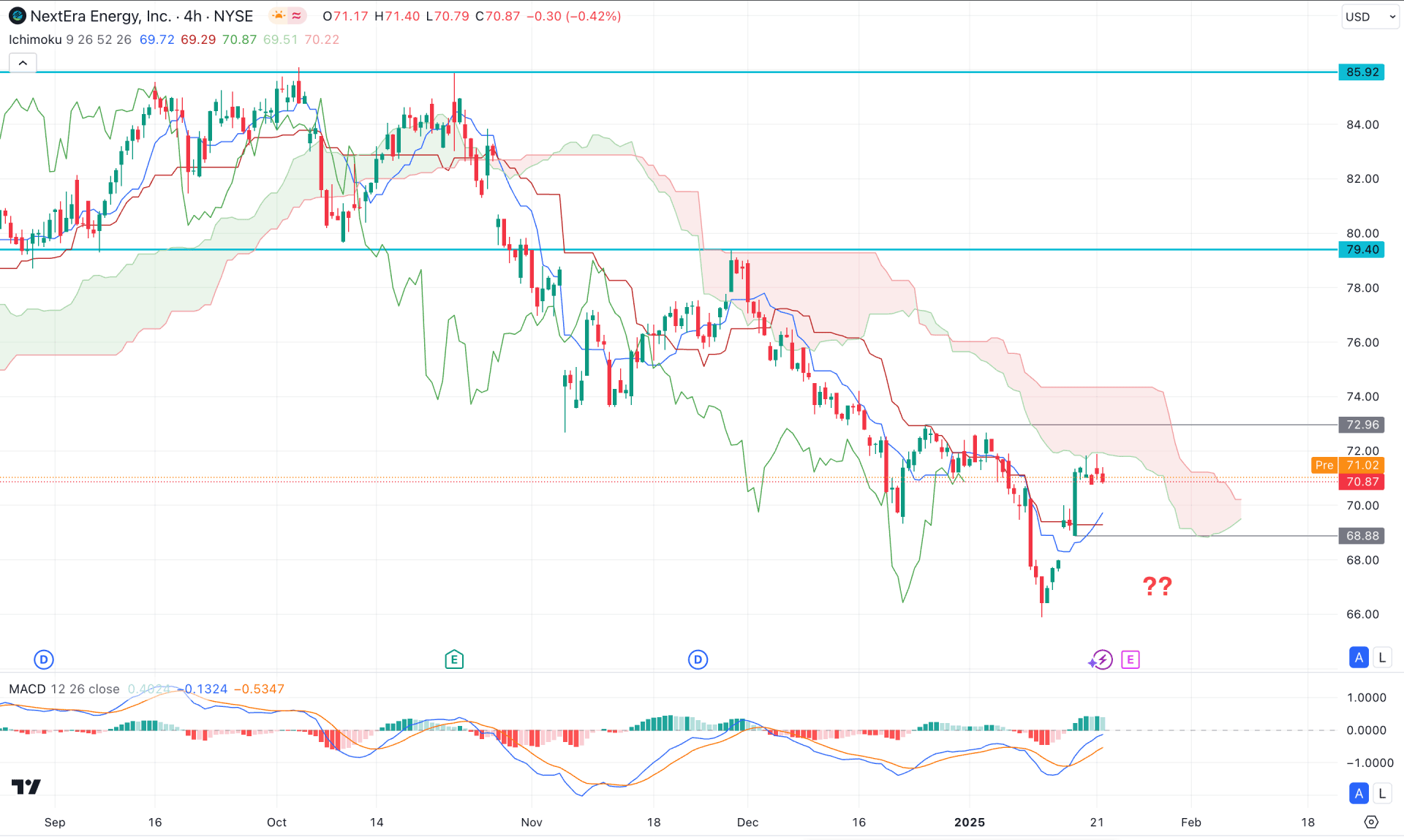
Task: Click the dividend marker near September
Action: click(44, 659)
